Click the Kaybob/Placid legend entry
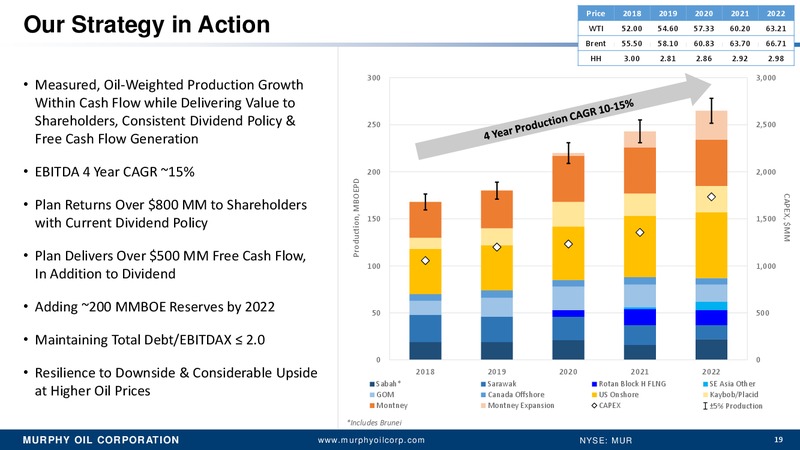 [731, 394]
